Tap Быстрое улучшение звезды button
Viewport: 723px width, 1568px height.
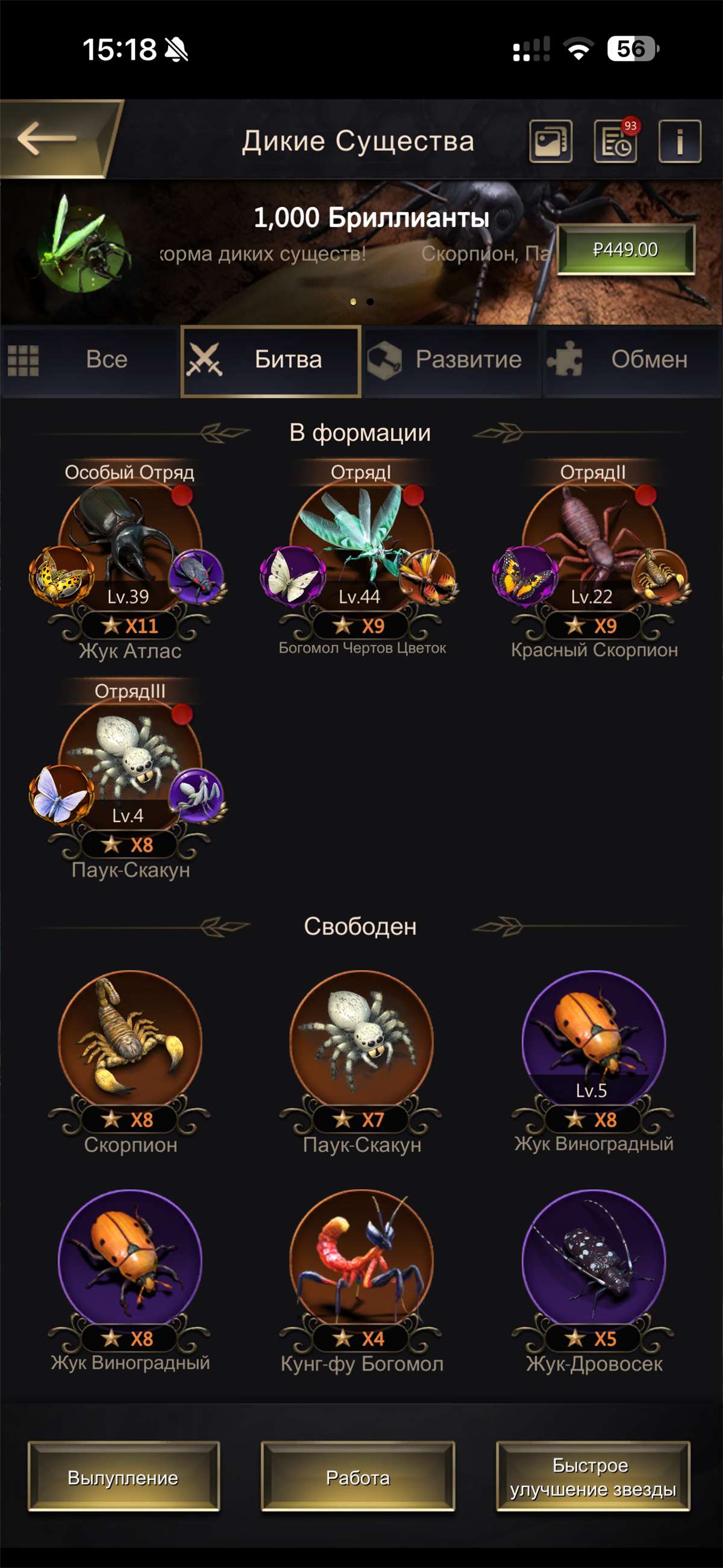(593, 1477)
